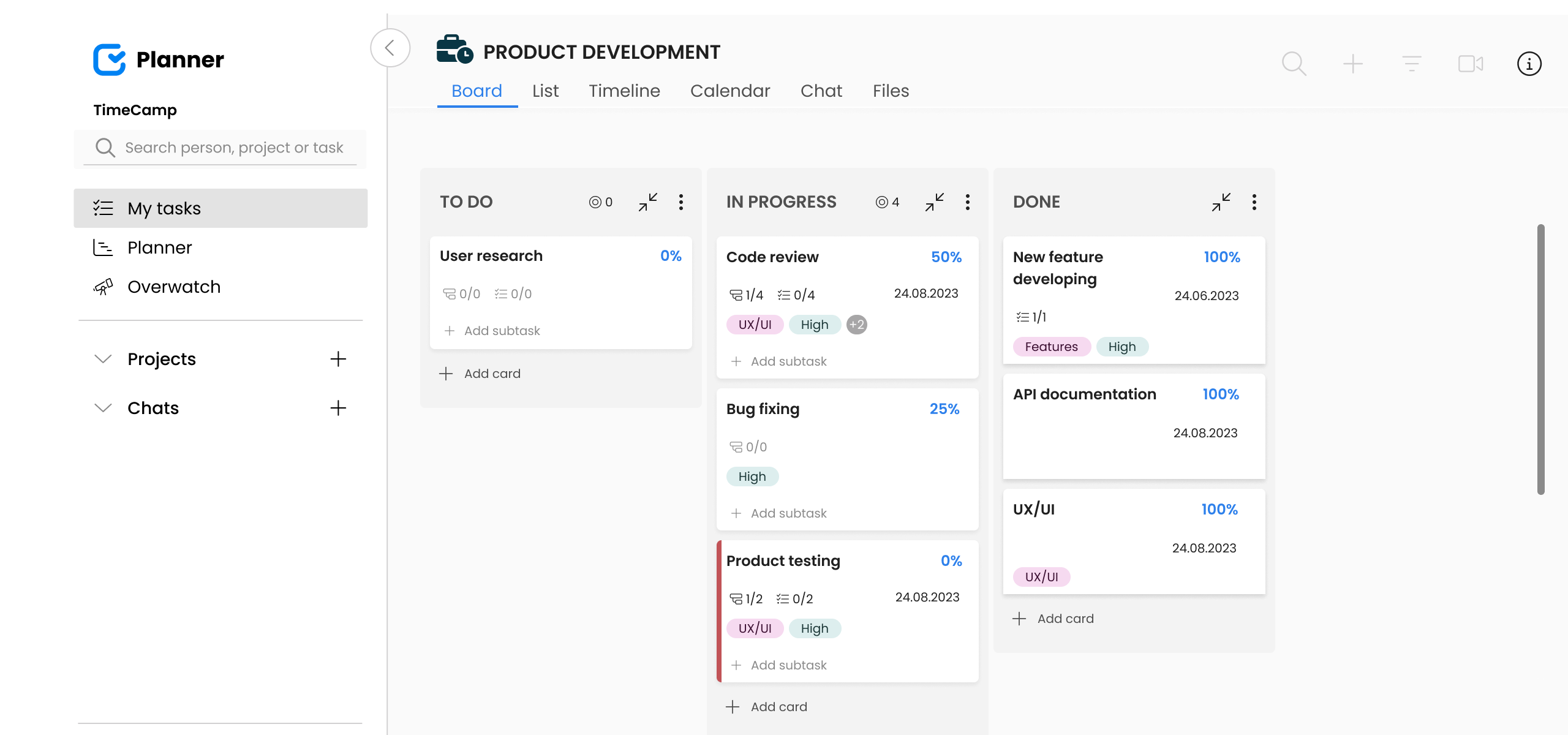Select the video call camera icon

(x=1470, y=63)
